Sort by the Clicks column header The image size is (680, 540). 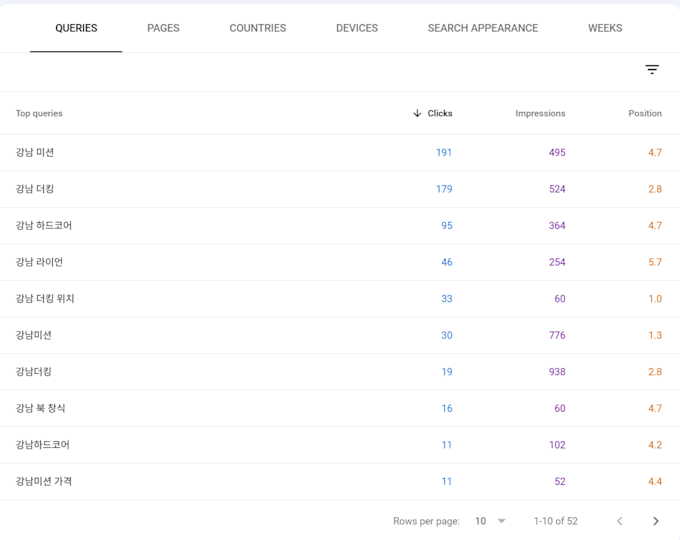440,113
